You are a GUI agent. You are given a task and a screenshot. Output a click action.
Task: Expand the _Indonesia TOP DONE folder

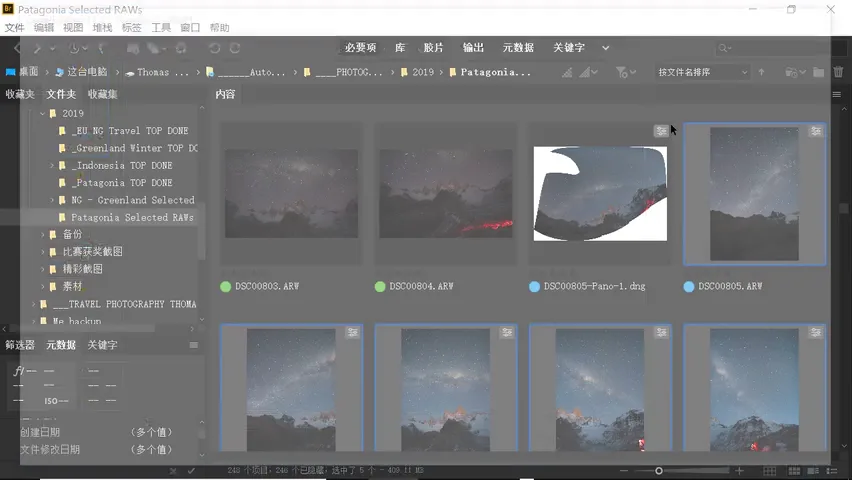click(x=52, y=165)
